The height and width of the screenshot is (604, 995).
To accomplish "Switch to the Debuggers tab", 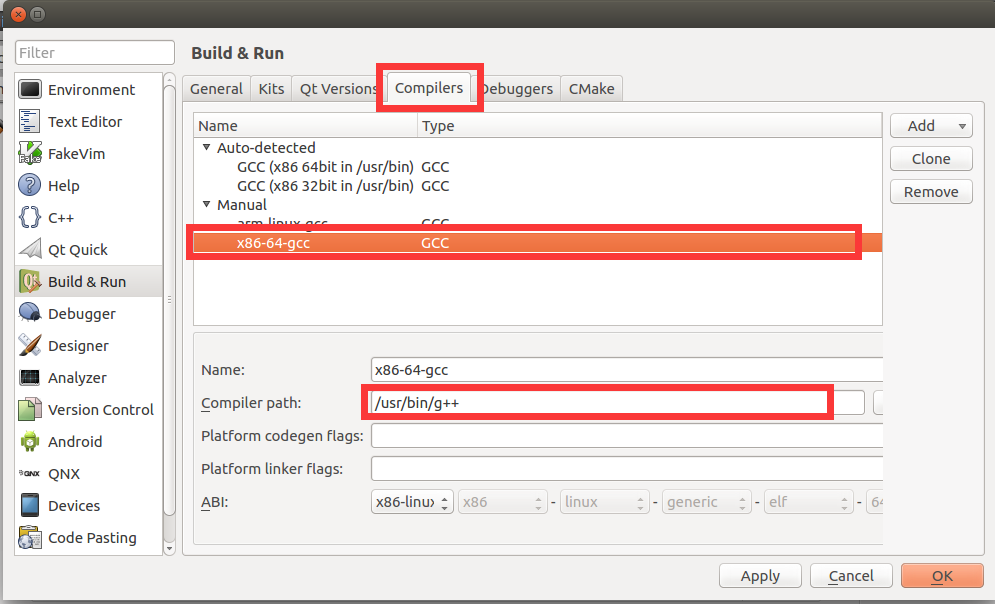I will 516,88.
